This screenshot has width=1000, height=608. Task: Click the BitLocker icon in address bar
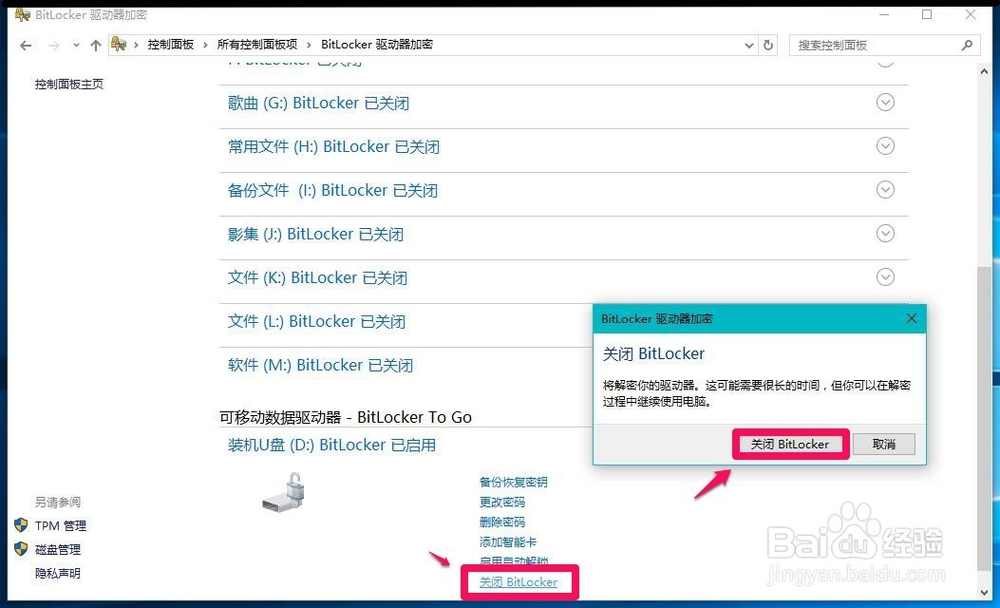tap(119, 44)
